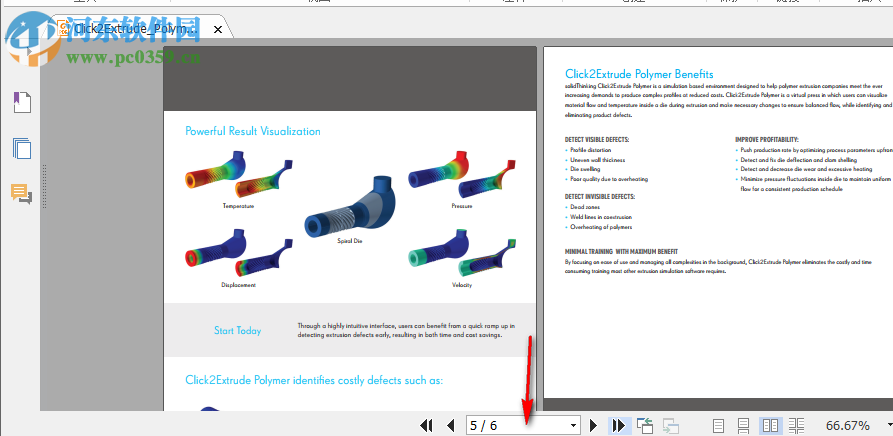893x436 pixels.
Task: Click the Click2Extrude Polymer Benefits heading
Action: (x=639, y=74)
